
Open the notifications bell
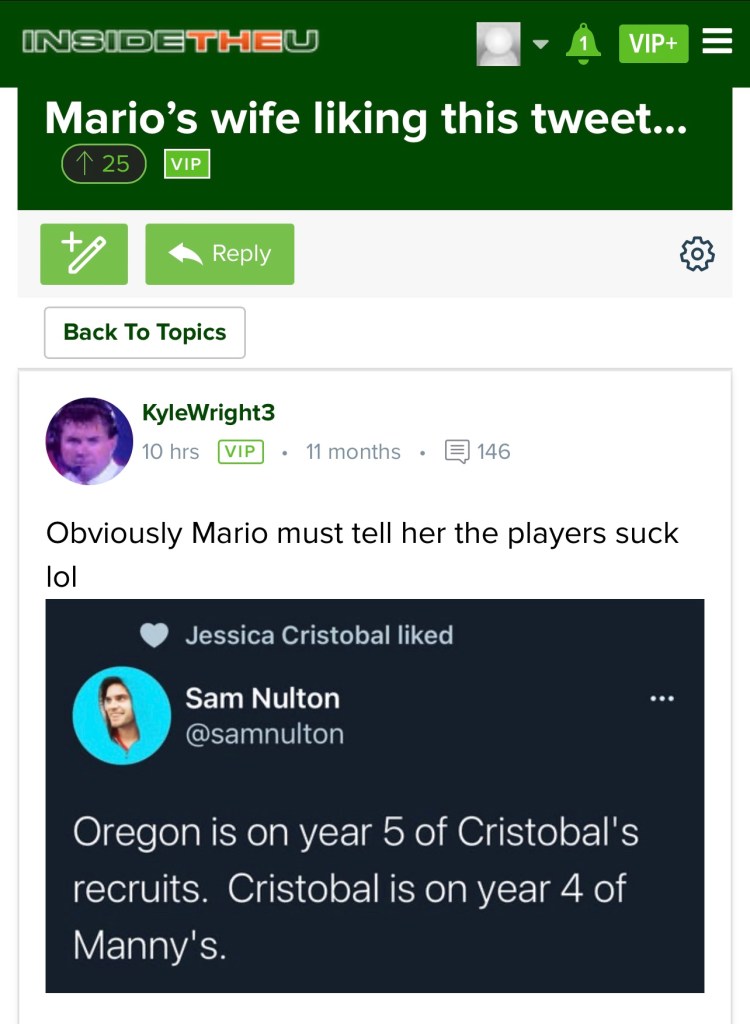click(x=583, y=42)
